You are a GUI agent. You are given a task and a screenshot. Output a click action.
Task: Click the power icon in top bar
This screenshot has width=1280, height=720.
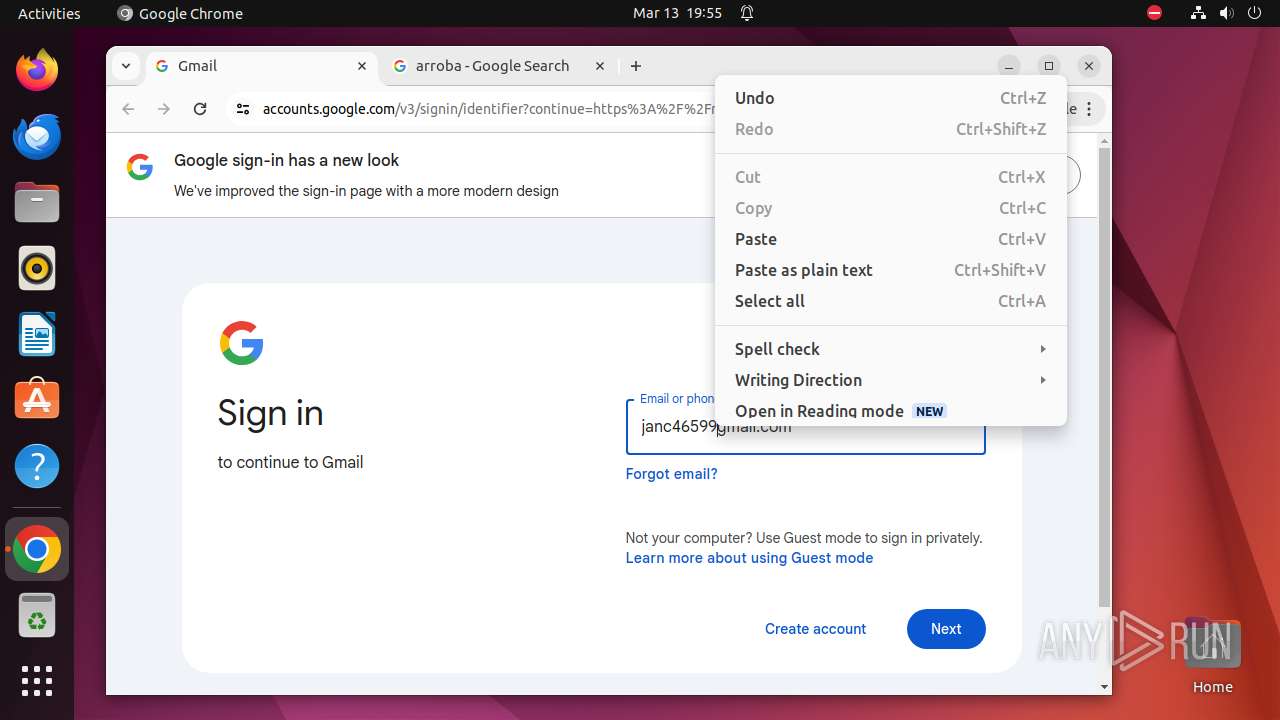(x=1255, y=13)
